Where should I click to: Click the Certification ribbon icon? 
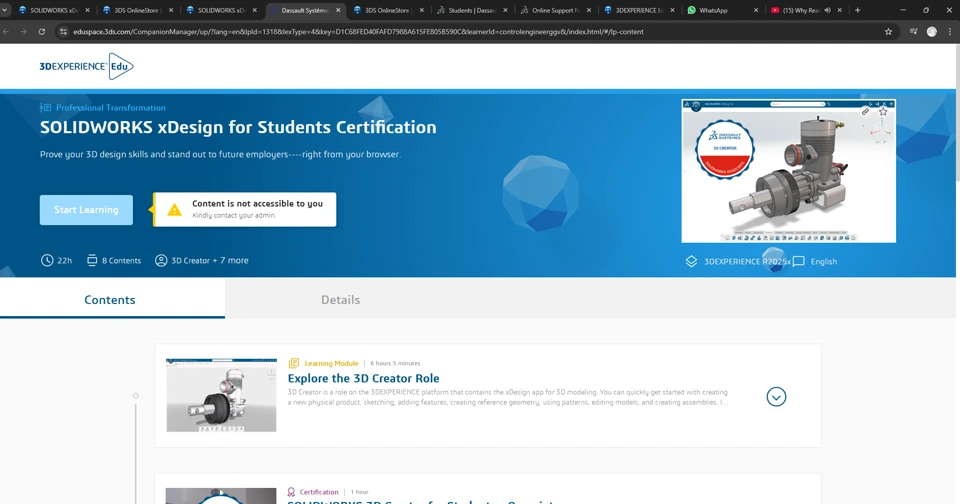pyautogui.click(x=291, y=492)
